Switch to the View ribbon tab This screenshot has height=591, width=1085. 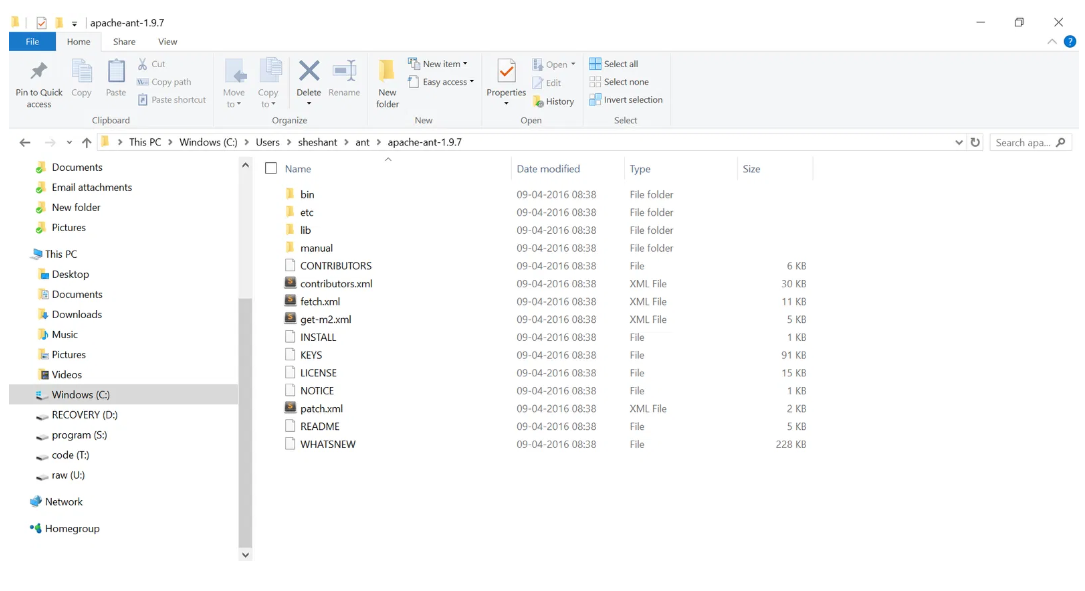[167, 42]
